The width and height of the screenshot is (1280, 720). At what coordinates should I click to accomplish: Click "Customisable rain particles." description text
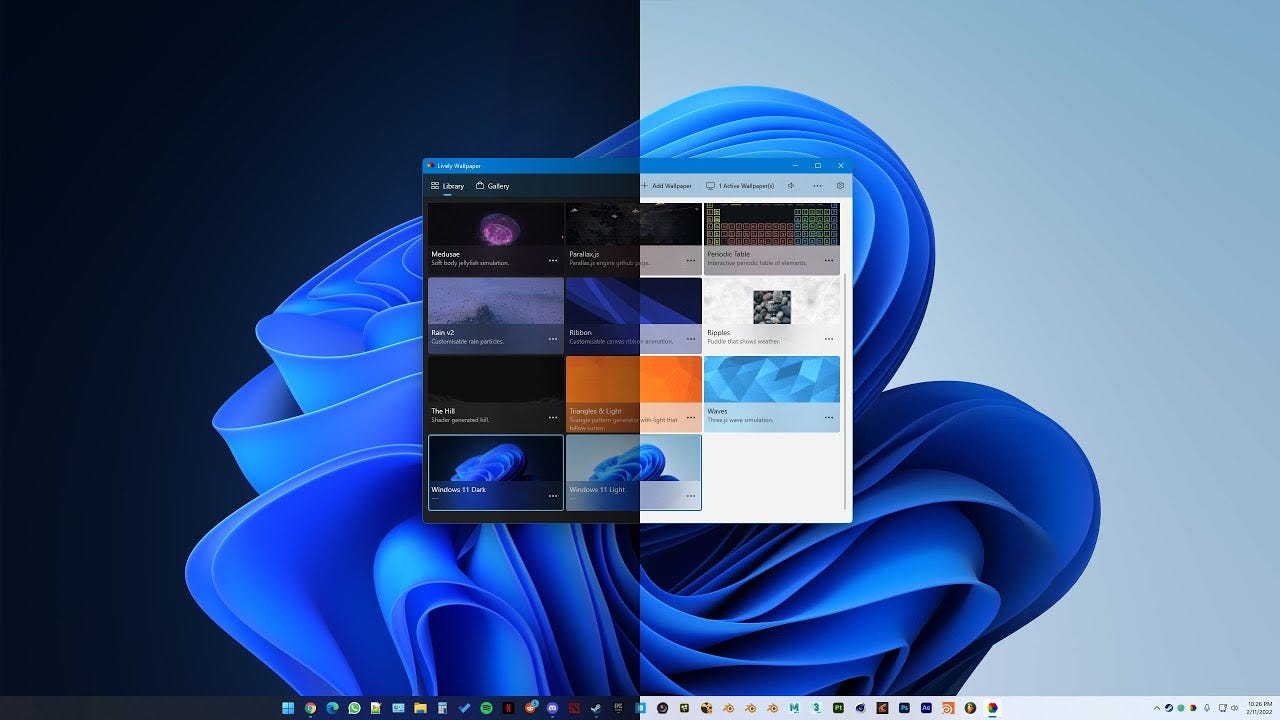[x=468, y=342]
